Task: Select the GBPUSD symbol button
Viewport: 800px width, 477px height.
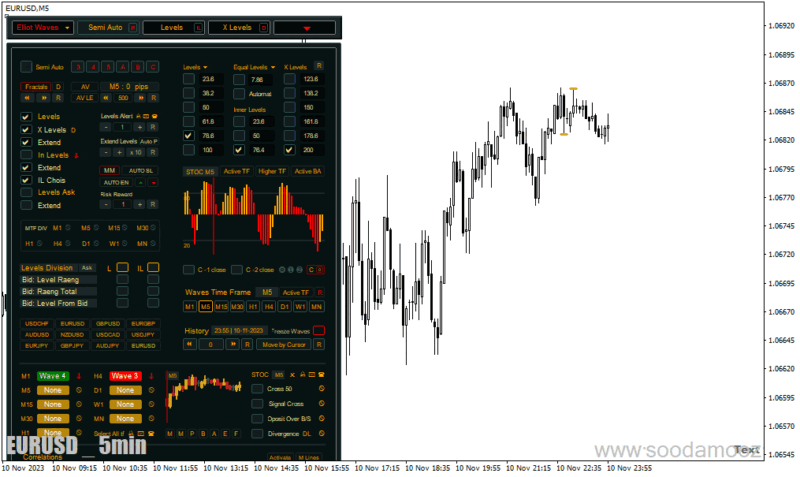Action: 108,323
